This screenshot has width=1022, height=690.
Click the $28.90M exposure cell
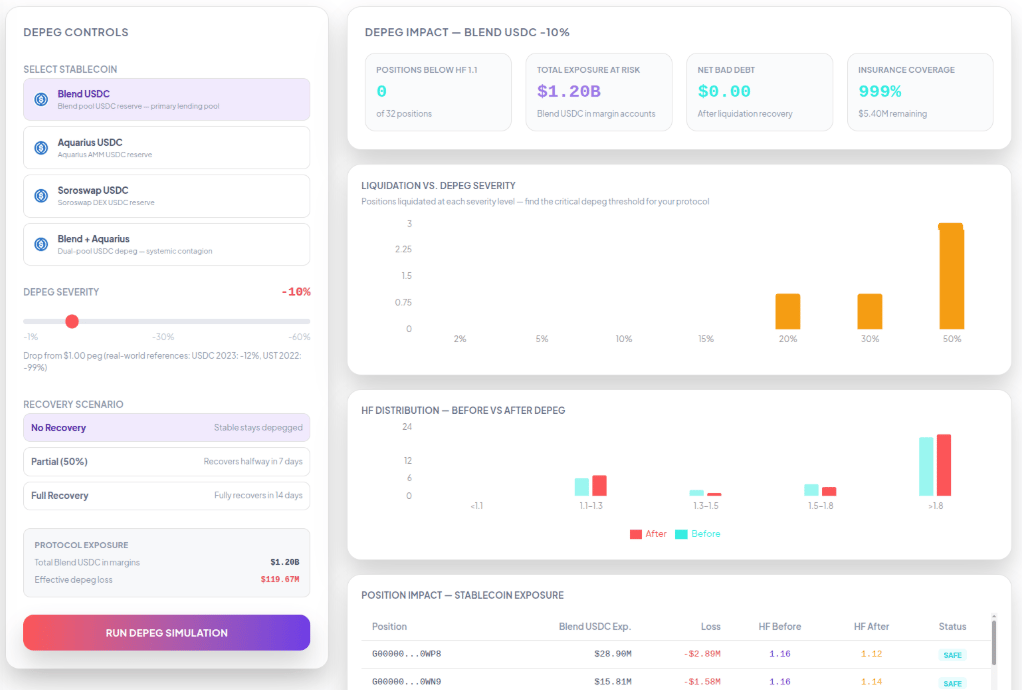pos(613,654)
